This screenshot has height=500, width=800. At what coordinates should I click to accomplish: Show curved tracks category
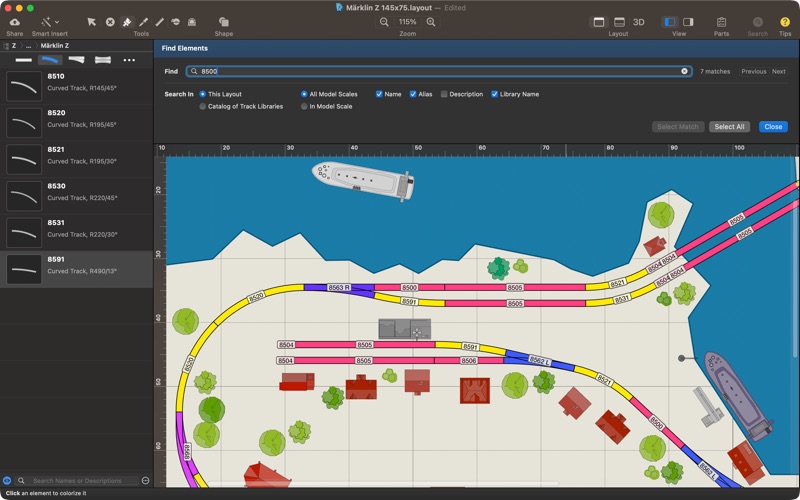click(x=50, y=60)
